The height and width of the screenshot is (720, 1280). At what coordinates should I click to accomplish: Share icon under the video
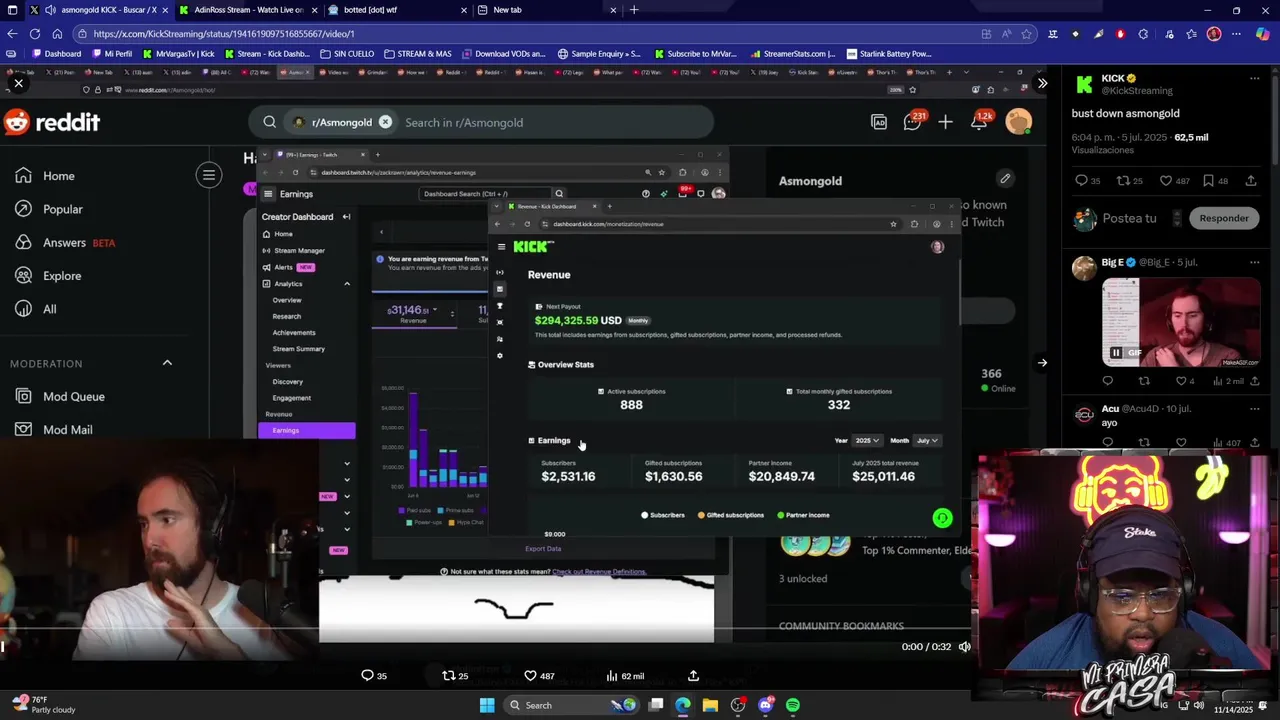(693, 676)
